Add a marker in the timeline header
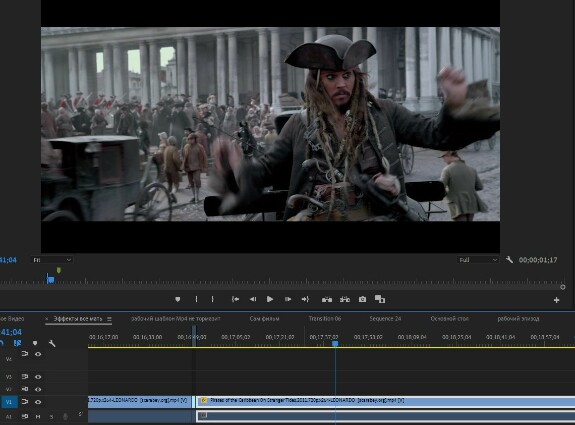The image size is (575, 425). click(x=35, y=343)
